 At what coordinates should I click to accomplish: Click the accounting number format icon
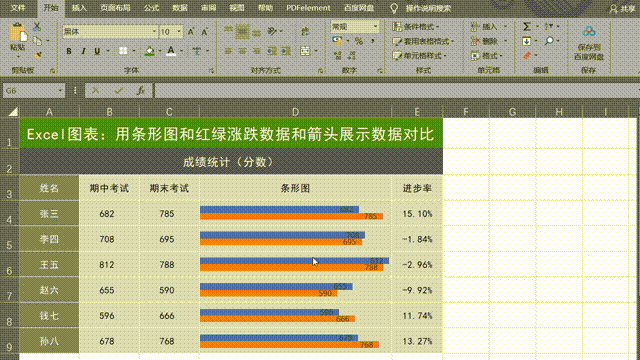tap(337, 40)
